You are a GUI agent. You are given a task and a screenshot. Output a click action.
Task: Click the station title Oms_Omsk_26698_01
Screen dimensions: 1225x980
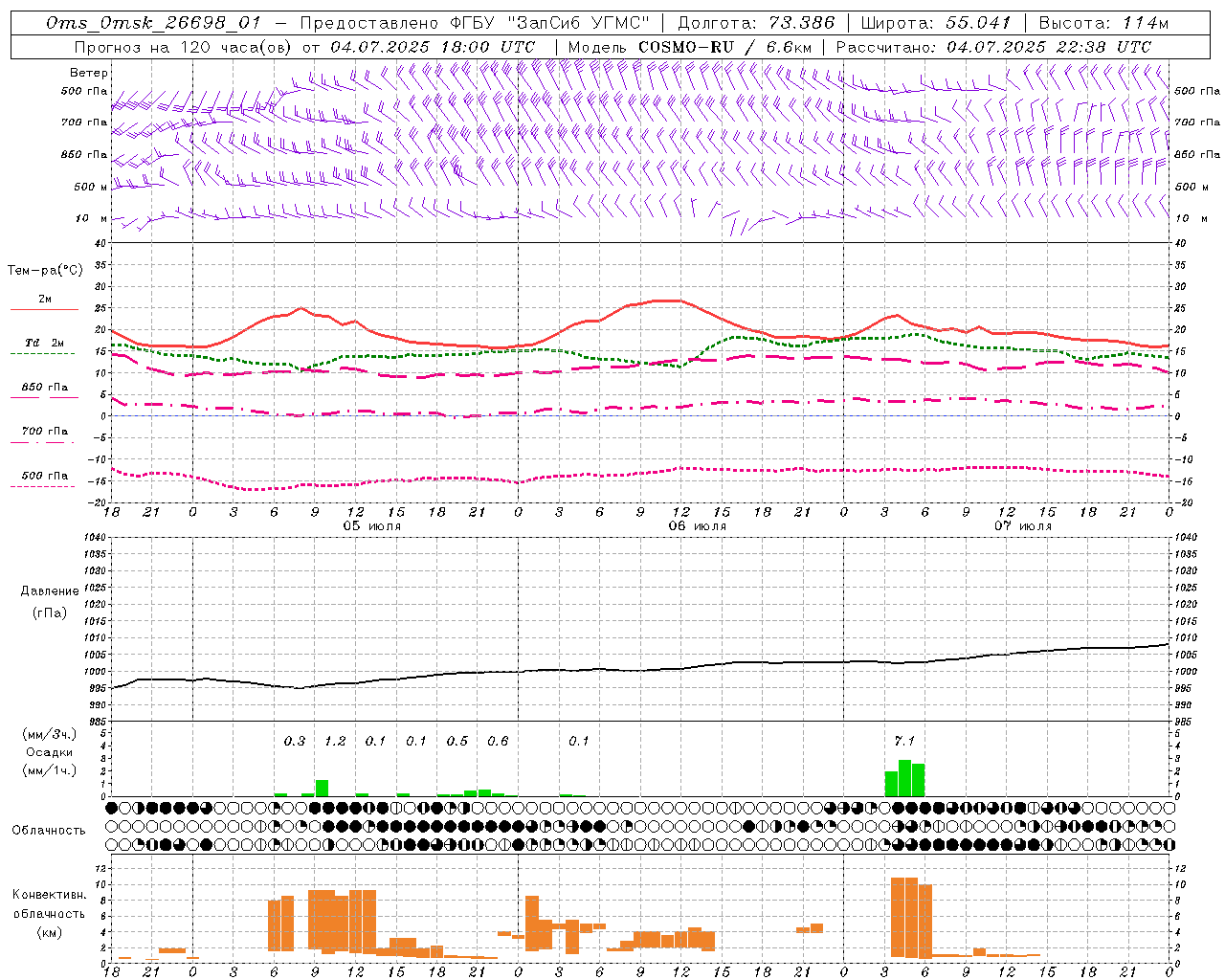coord(153,23)
